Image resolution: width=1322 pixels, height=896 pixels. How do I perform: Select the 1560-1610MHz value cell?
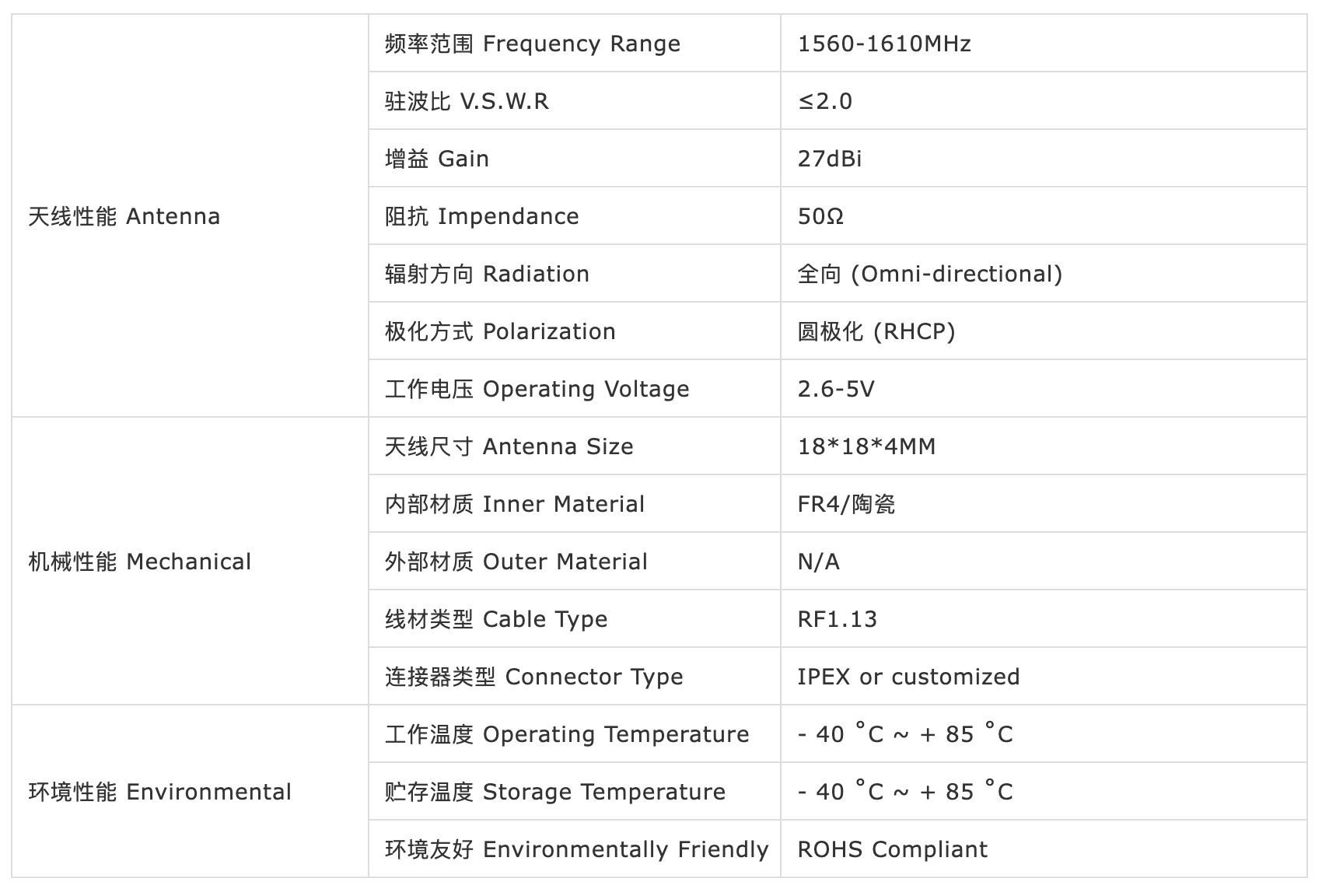point(1044,43)
